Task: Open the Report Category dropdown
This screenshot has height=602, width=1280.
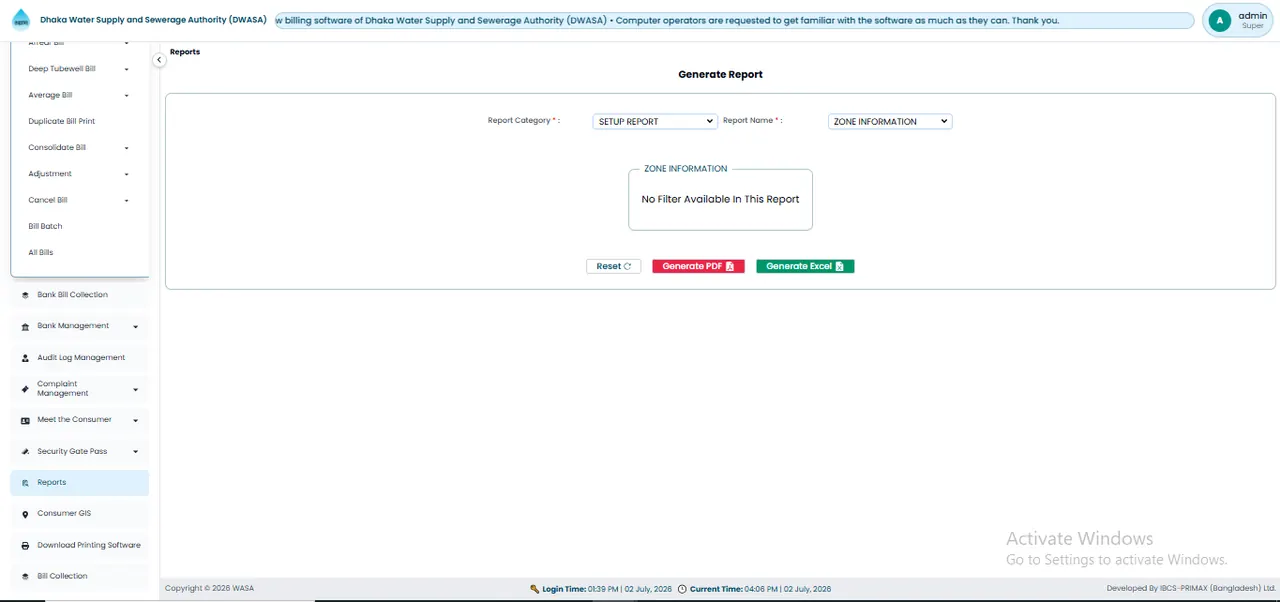Action: pos(655,121)
